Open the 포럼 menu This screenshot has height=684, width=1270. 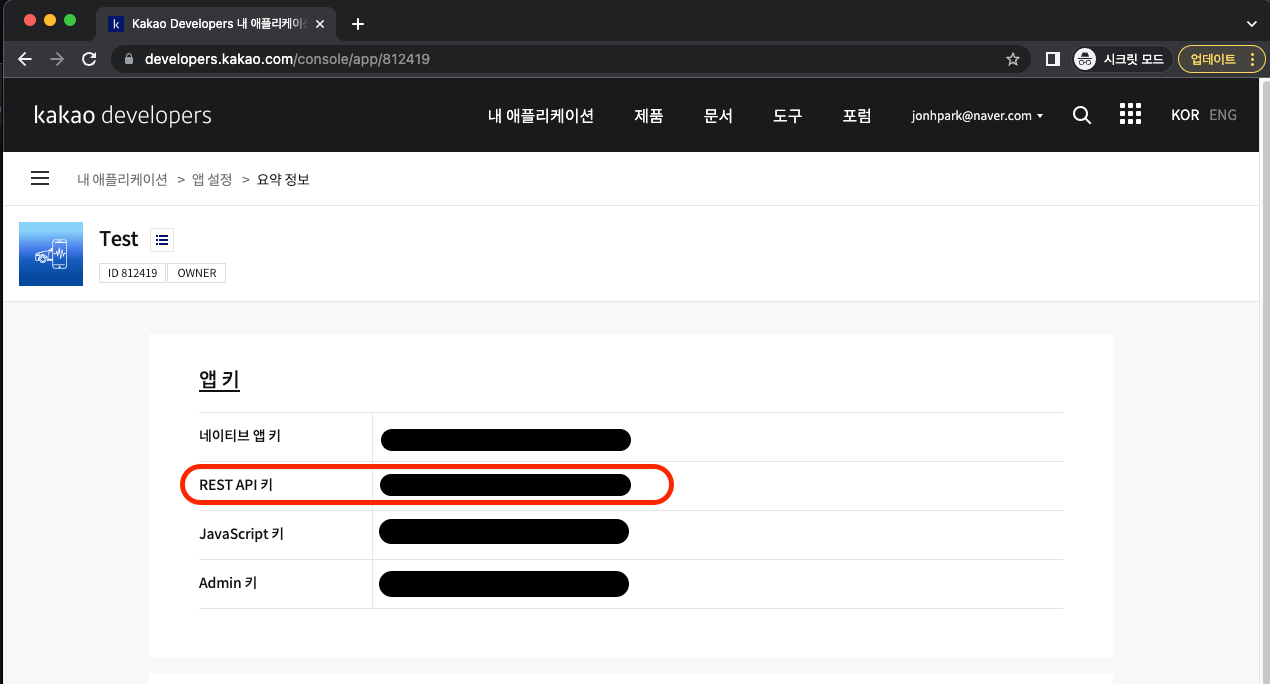coord(857,116)
